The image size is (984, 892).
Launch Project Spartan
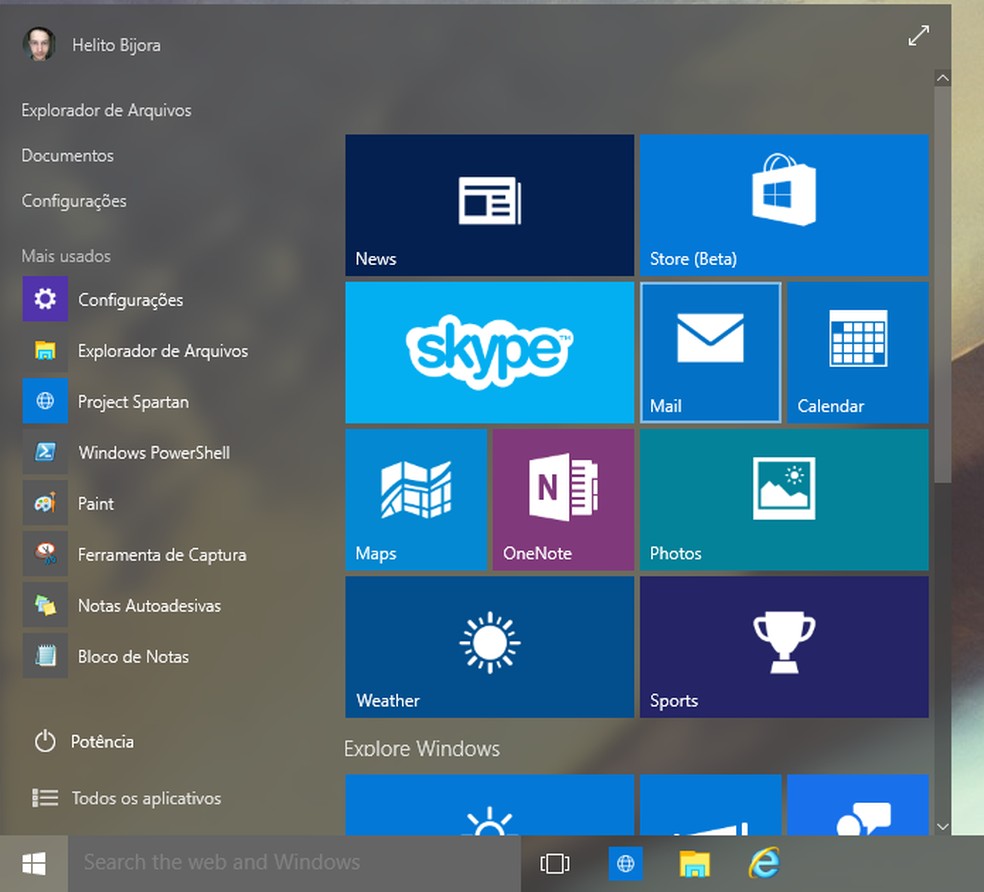coord(133,401)
